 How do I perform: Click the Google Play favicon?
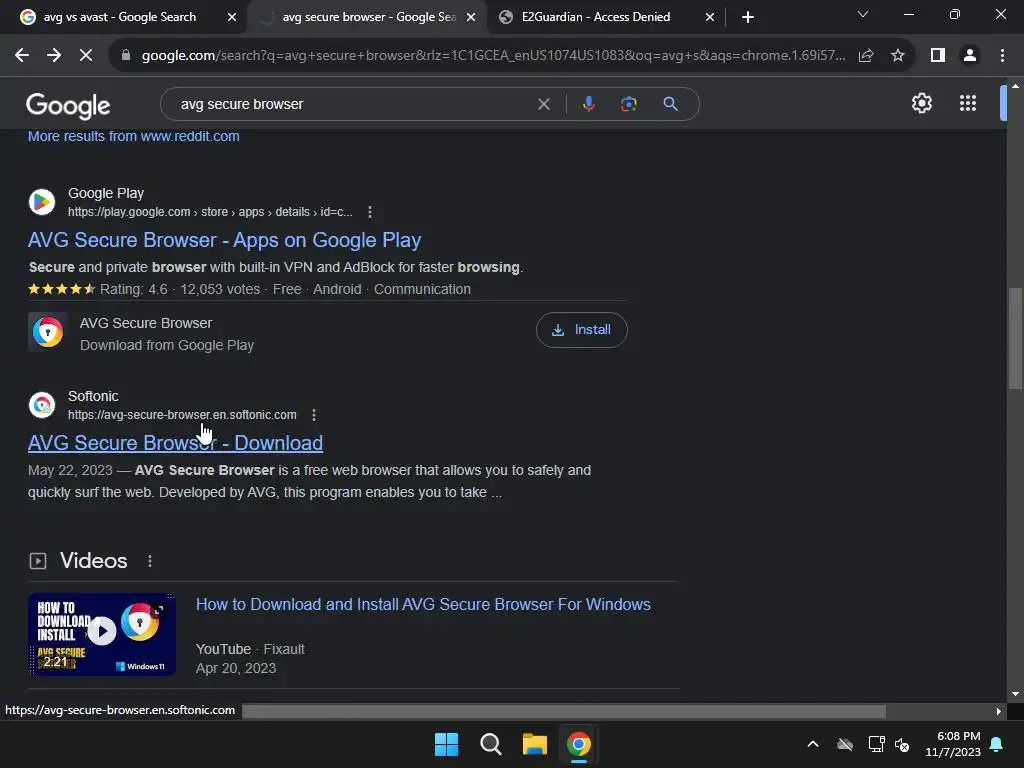pos(42,202)
